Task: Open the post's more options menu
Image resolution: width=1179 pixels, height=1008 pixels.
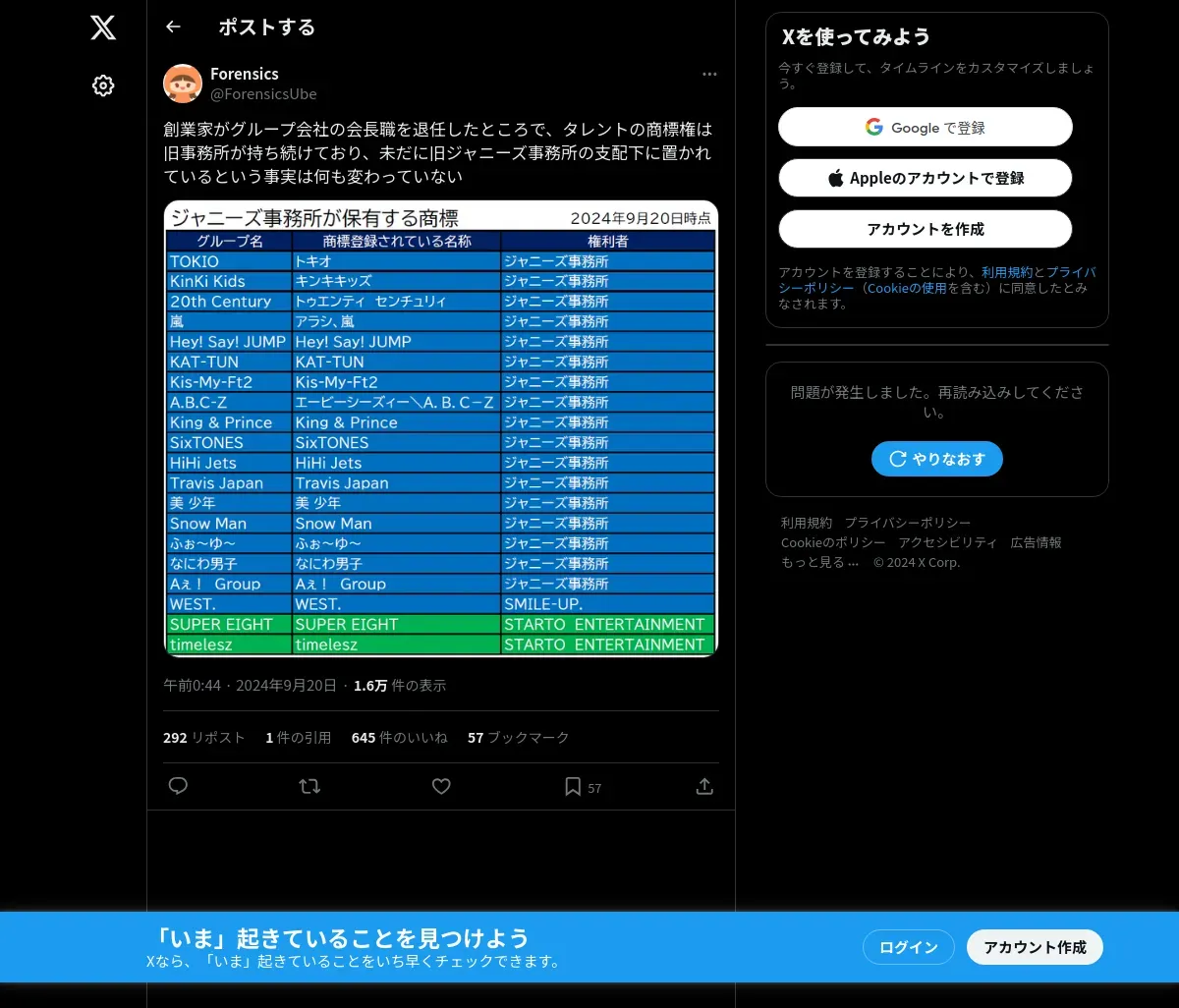Action: [709, 74]
